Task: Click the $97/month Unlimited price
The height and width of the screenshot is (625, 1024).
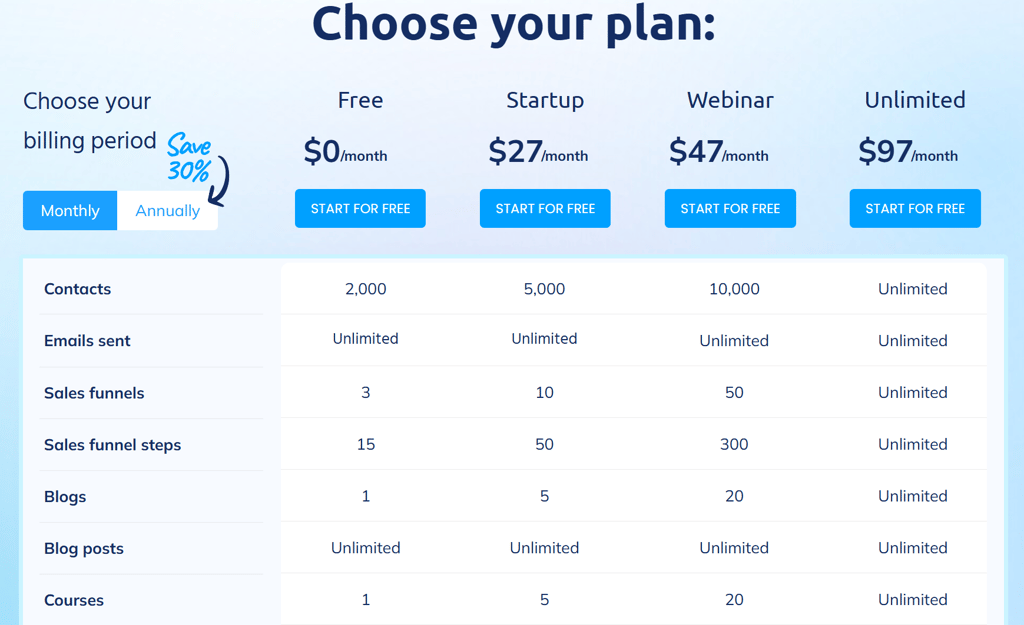Action: click(908, 152)
